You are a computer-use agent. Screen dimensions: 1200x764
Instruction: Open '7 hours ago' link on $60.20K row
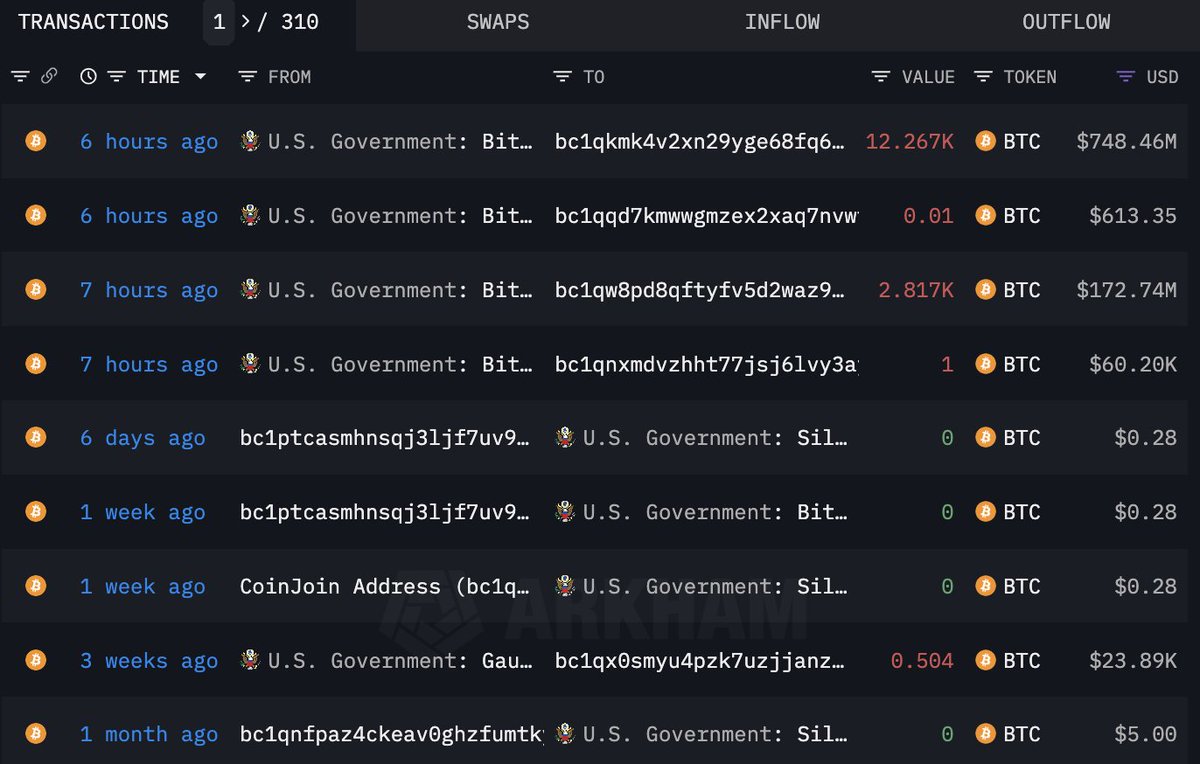pyautogui.click(x=149, y=365)
